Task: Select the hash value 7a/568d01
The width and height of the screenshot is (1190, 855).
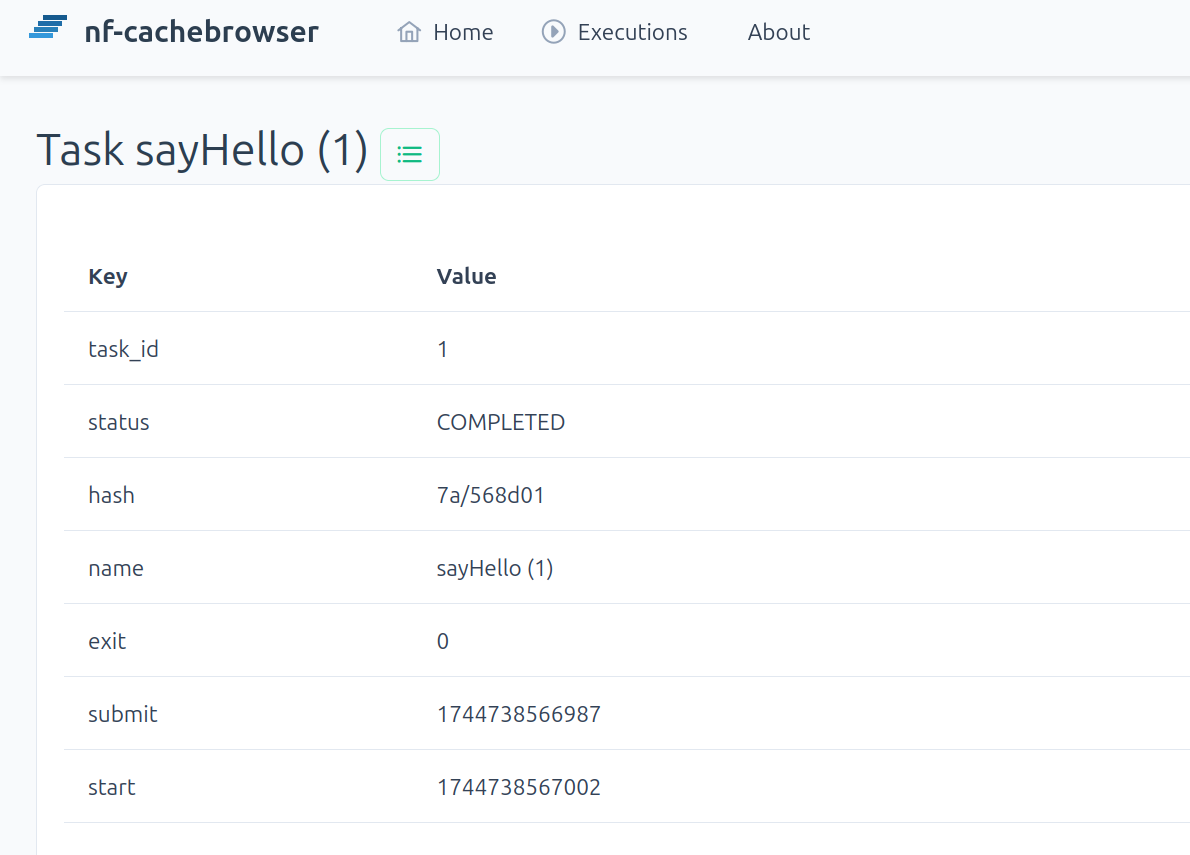Action: pyautogui.click(x=490, y=495)
